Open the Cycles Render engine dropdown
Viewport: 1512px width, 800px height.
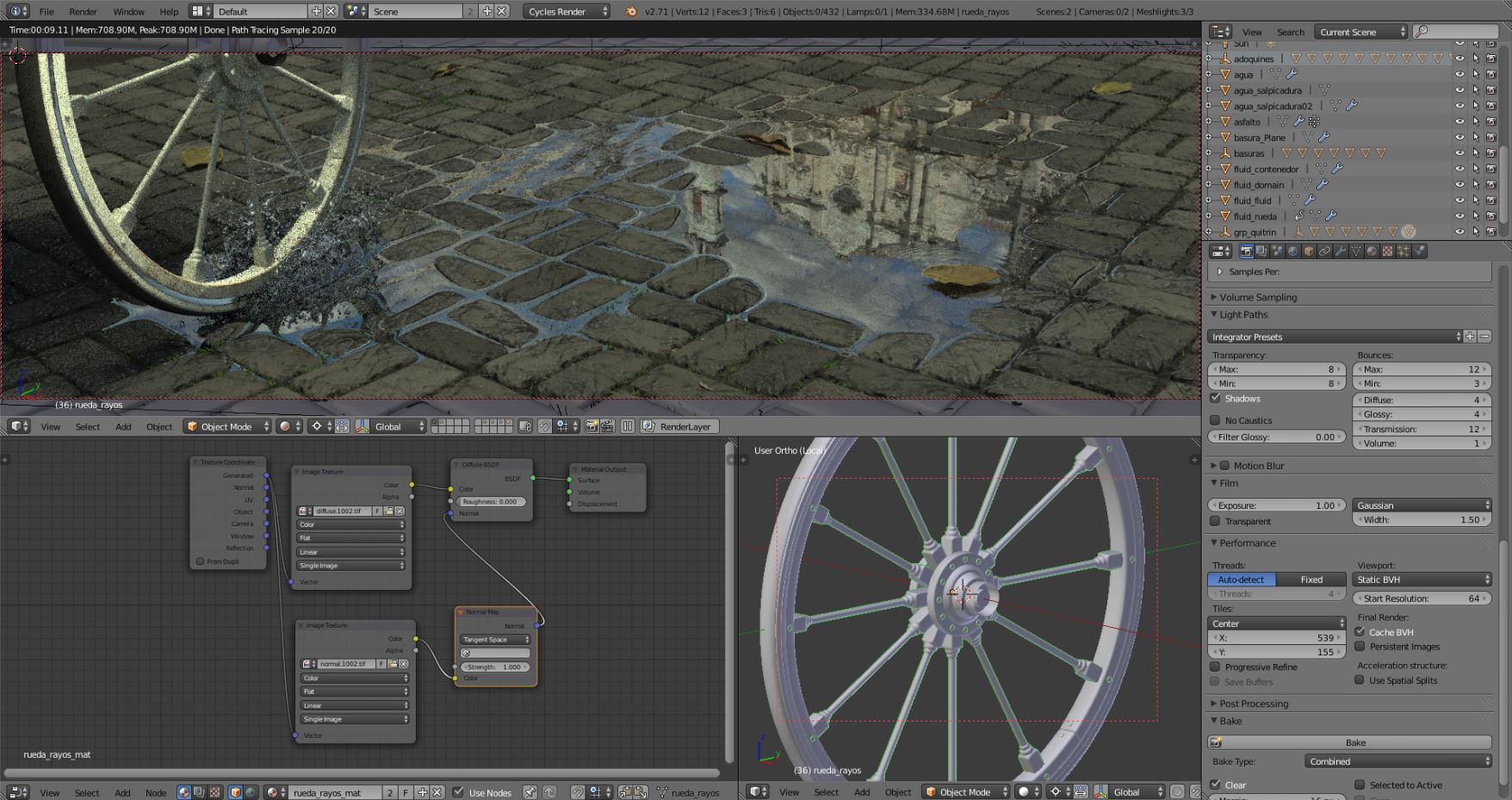pos(567,11)
